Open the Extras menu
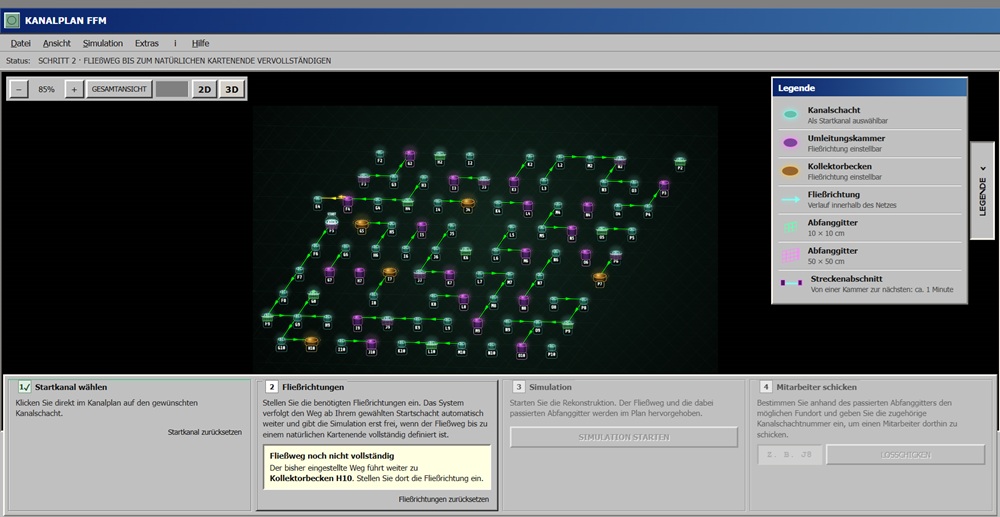The image size is (1000, 517). [147, 43]
